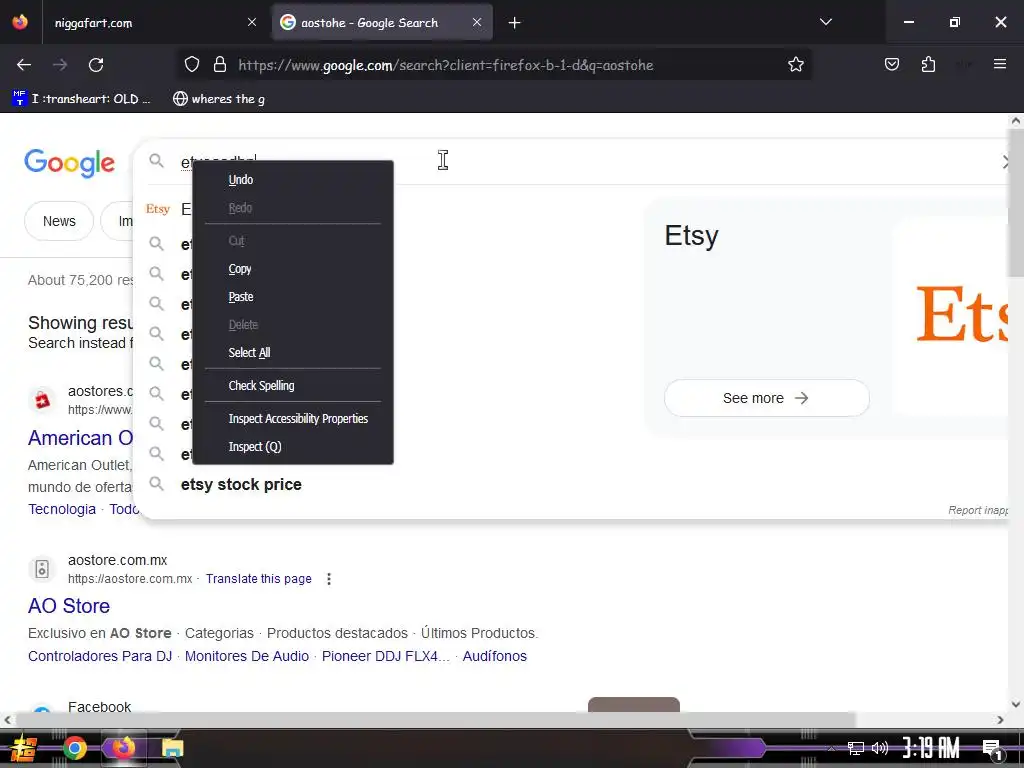Screen dimensions: 1024x768
Task: Open the 'wheres the g' bookmark
Action: [x=219, y=99]
